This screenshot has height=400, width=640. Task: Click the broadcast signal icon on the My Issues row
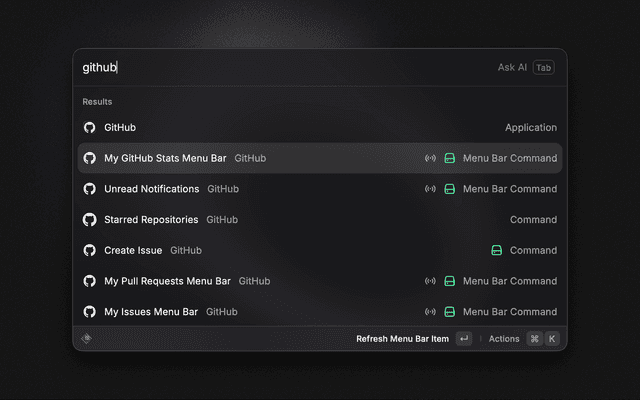click(x=430, y=312)
